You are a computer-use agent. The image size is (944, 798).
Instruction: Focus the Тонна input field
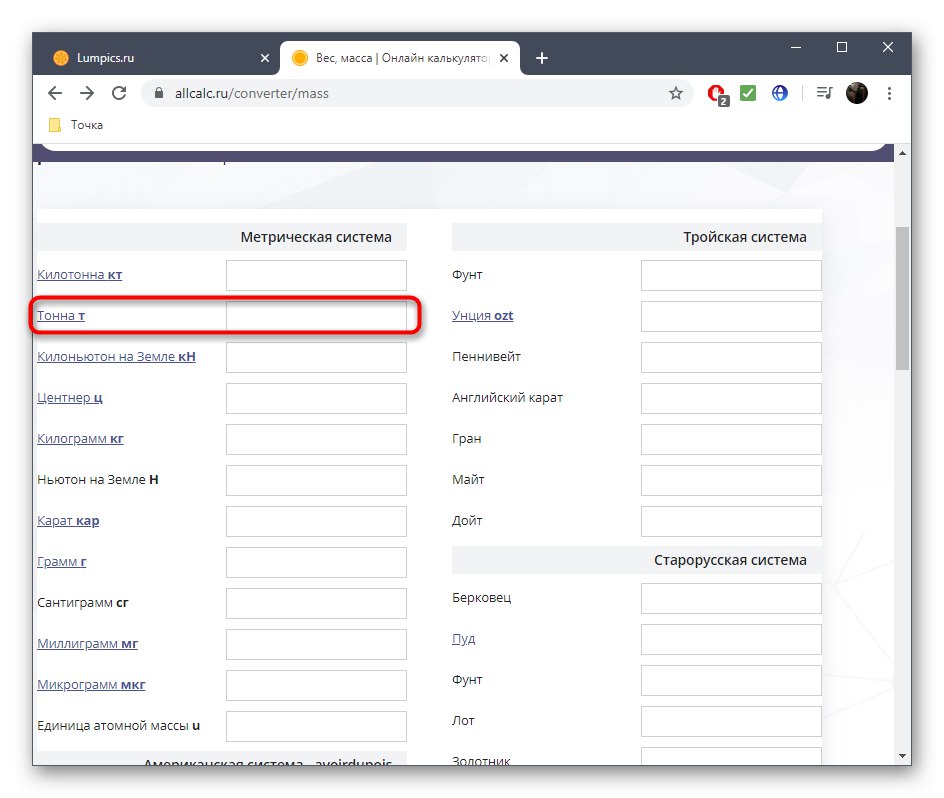point(316,316)
